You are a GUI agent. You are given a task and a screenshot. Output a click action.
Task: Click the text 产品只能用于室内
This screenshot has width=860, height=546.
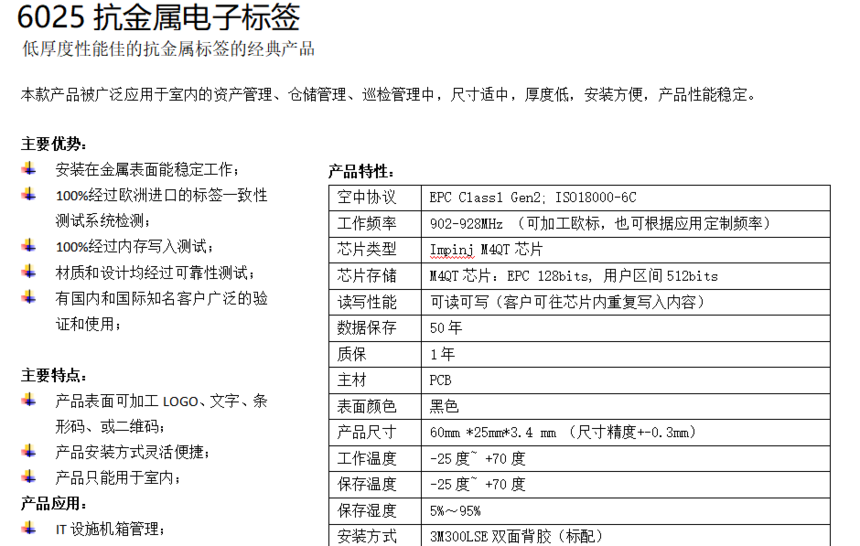click(117, 477)
